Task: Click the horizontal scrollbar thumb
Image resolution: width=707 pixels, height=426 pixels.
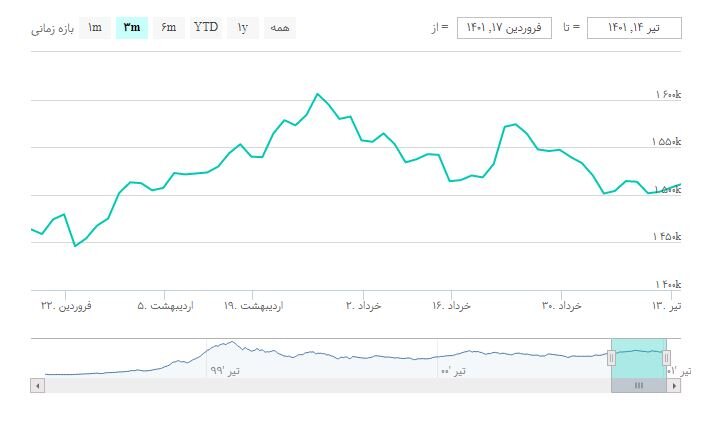Action: coord(639,385)
